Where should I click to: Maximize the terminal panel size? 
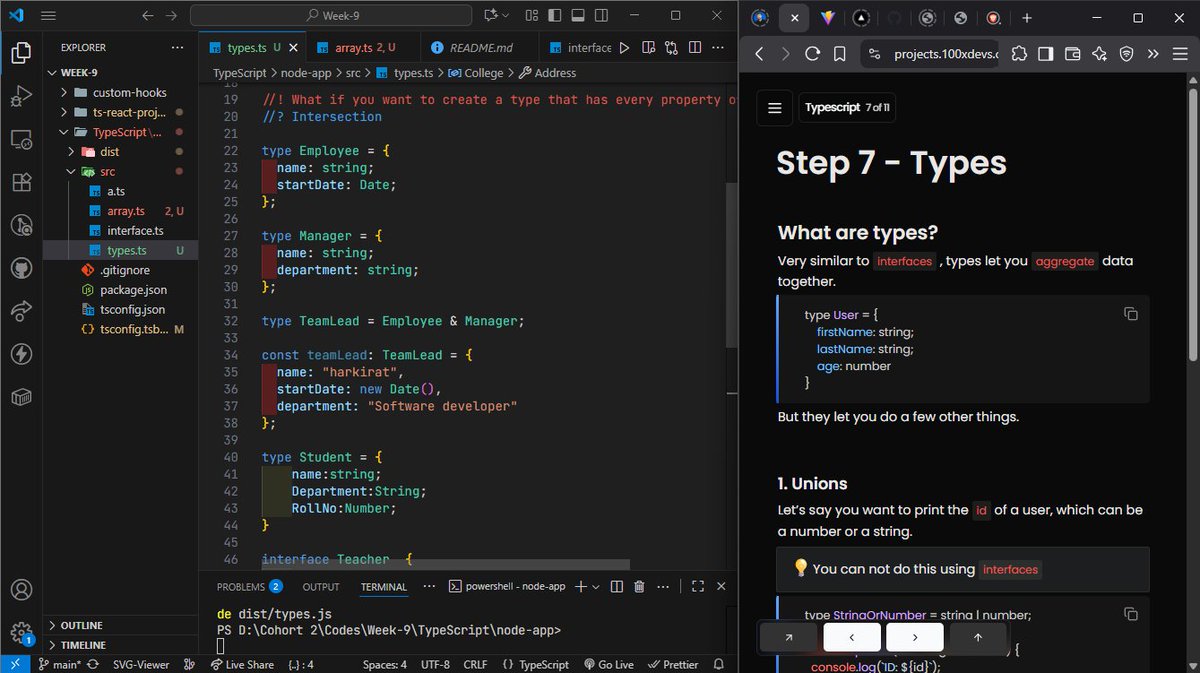click(697, 587)
